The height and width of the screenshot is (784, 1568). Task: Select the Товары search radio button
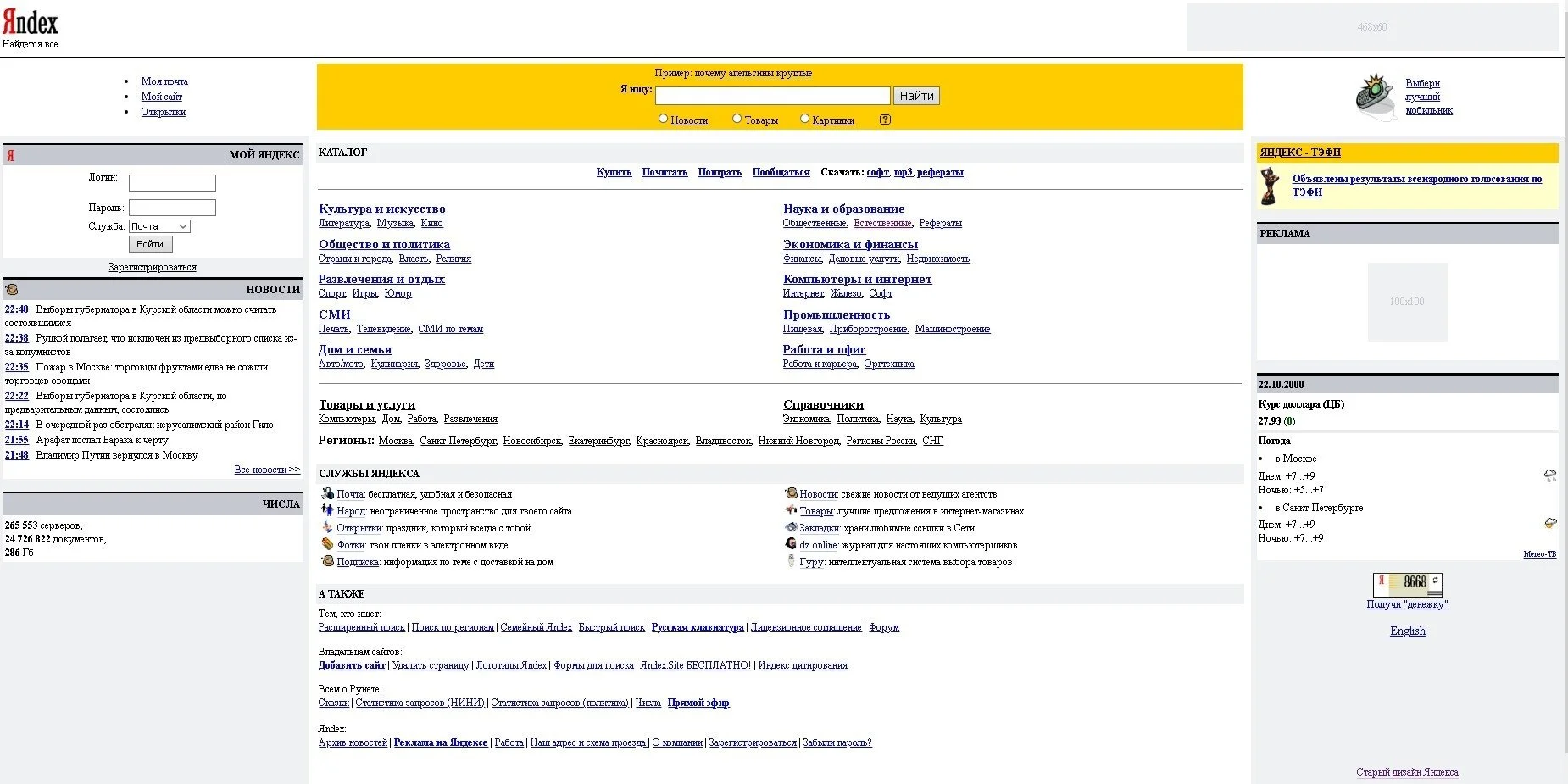pyautogui.click(x=737, y=119)
